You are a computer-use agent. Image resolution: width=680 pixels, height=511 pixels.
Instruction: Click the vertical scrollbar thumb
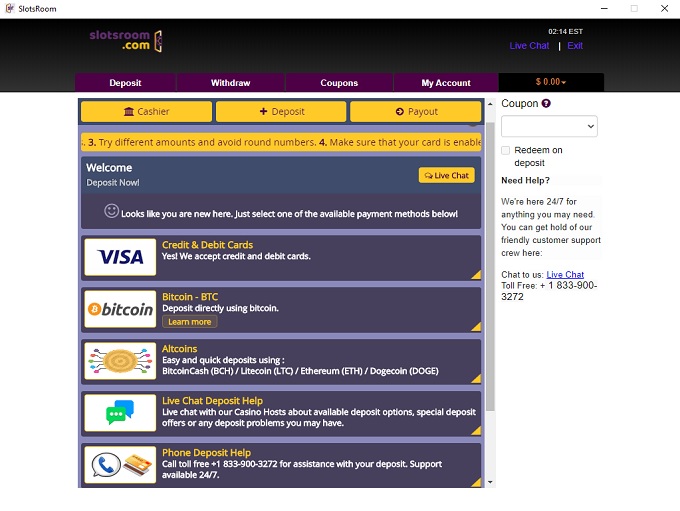(x=490, y=266)
